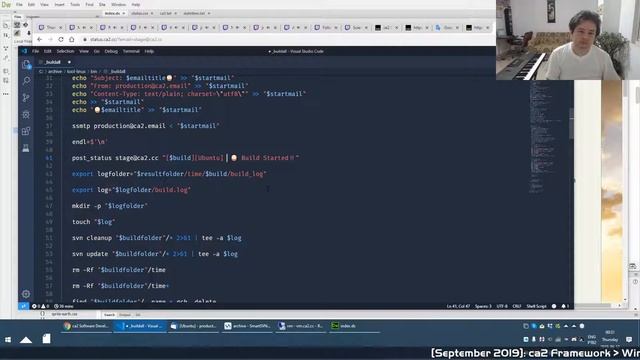Select the Search tab in Dreamweaver bottom panel
This screenshot has height=360, width=640.
109,315
